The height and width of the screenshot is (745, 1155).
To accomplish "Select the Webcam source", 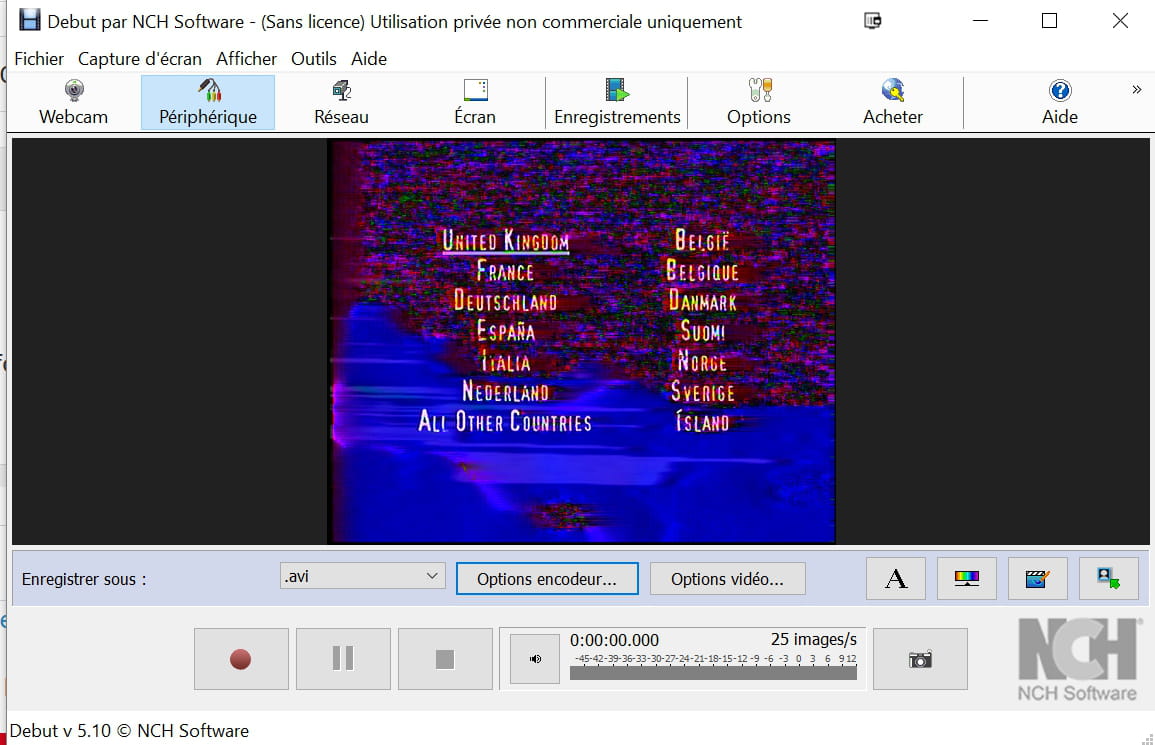I will click(x=74, y=102).
